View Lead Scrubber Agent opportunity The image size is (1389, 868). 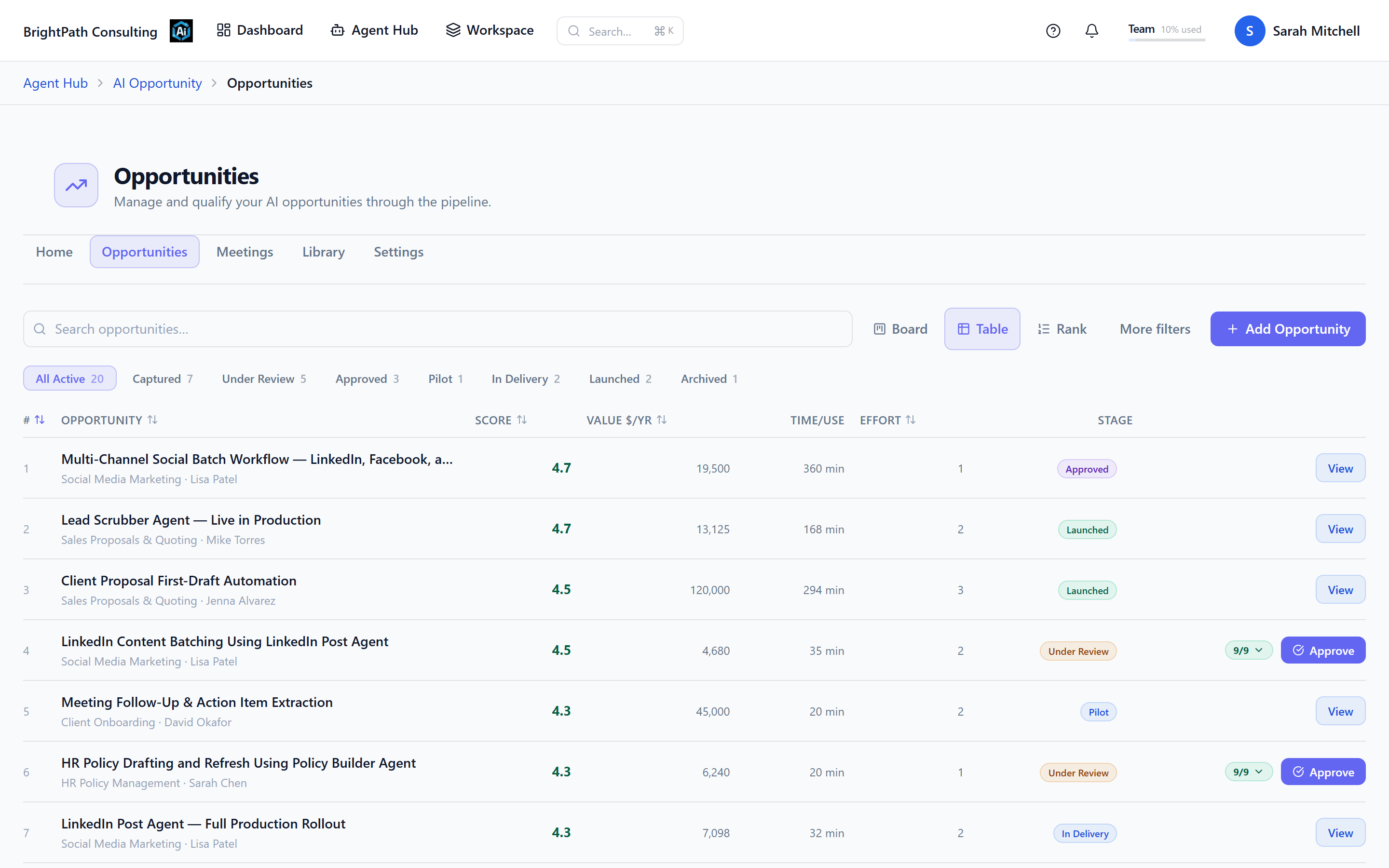1340,529
